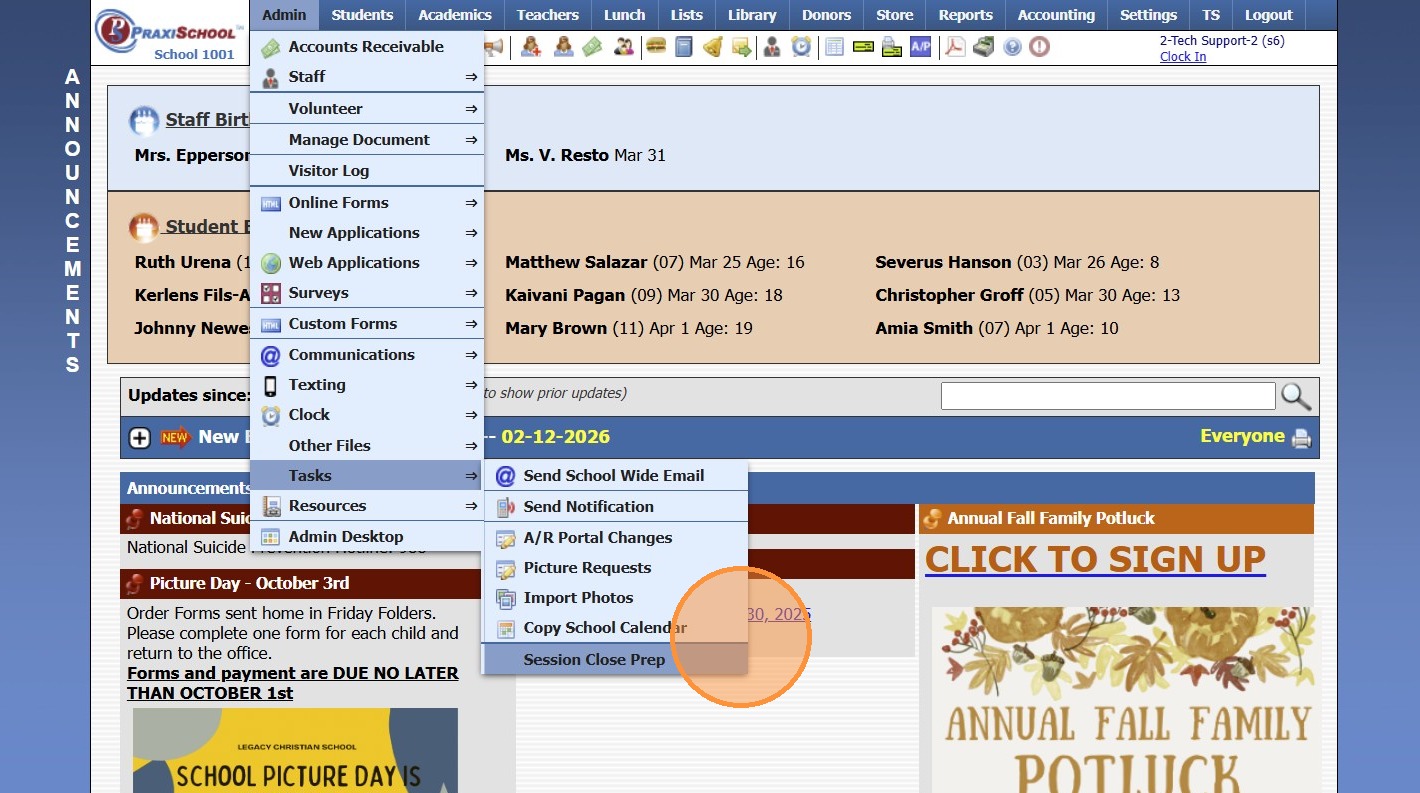Expand the Volunteer submenu arrow

coord(471,109)
